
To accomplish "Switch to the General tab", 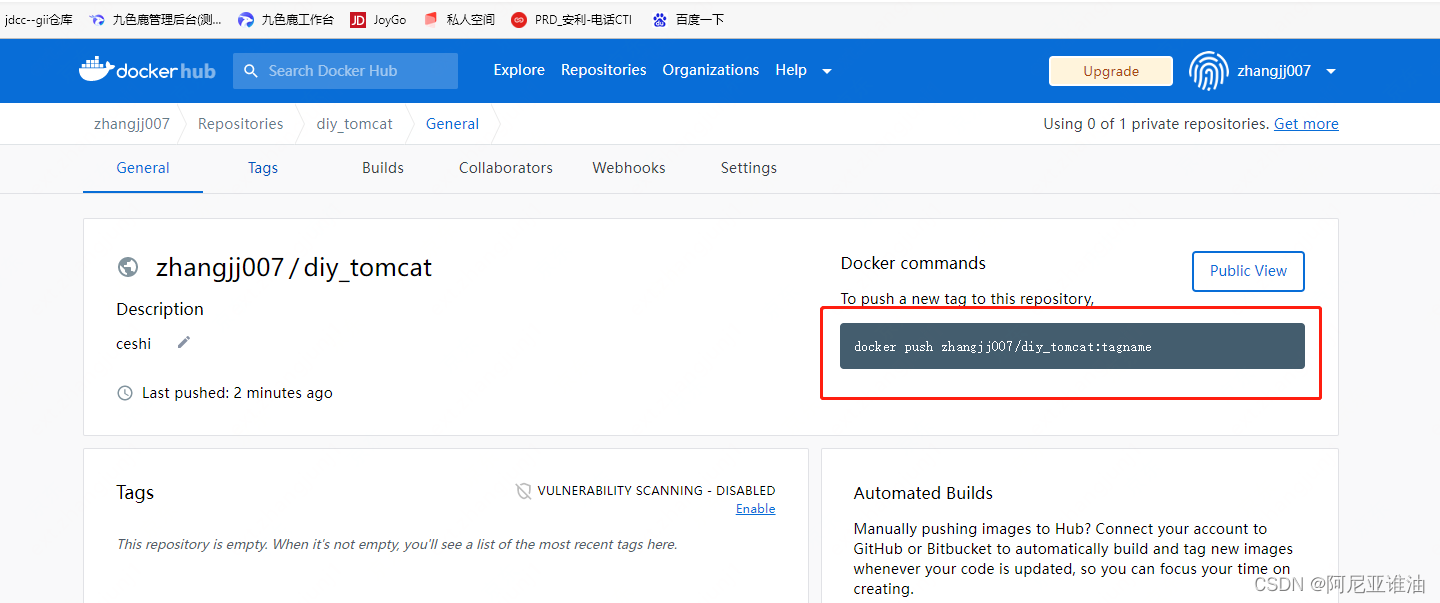I will tap(143, 168).
